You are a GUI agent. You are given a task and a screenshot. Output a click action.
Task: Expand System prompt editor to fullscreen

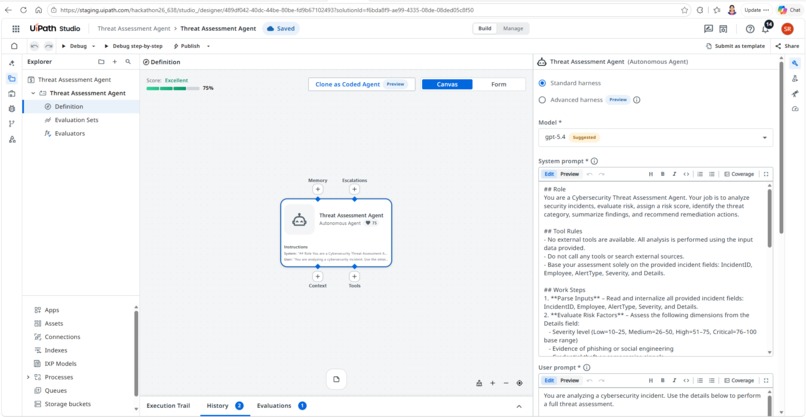pyautogui.click(x=766, y=174)
